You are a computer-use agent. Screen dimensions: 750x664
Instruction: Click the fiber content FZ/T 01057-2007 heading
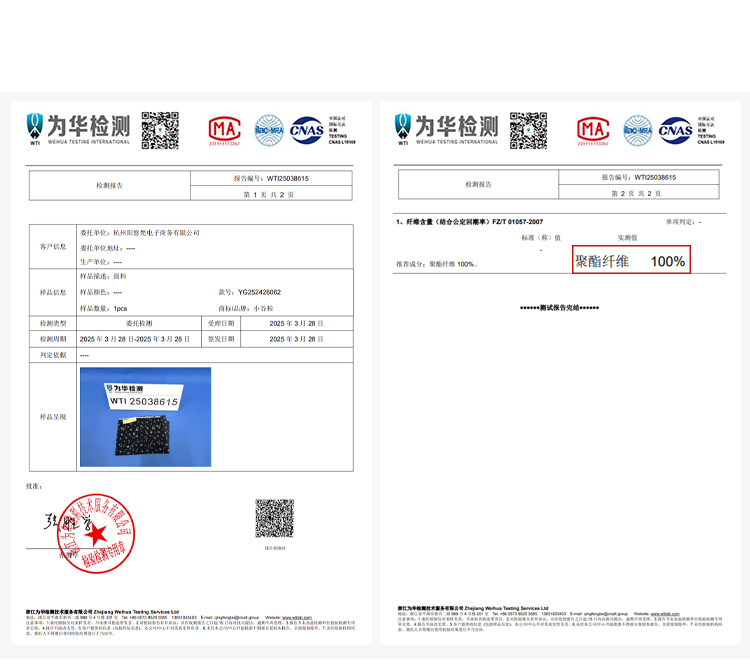click(x=469, y=222)
